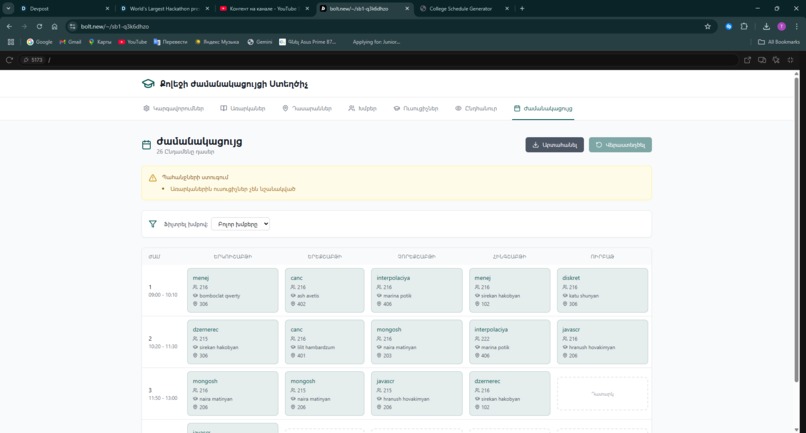This screenshot has width=806, height=433.
Task: Open the Կարգավորումներ settings tab
Action: click(x=174, y=109)
